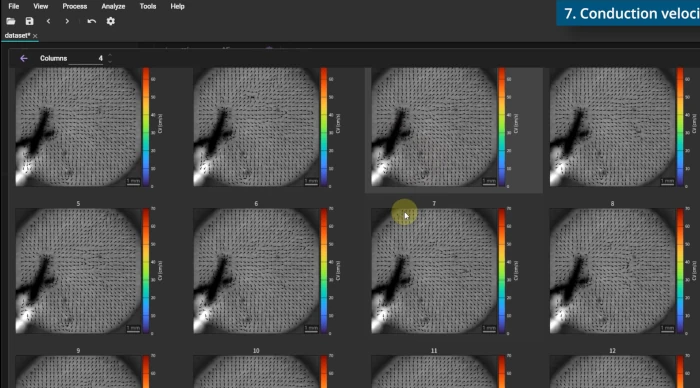The width and height of the screenshot is (700, 388).
Task: Go to next with the right chevron
Action: coord(67,21)
